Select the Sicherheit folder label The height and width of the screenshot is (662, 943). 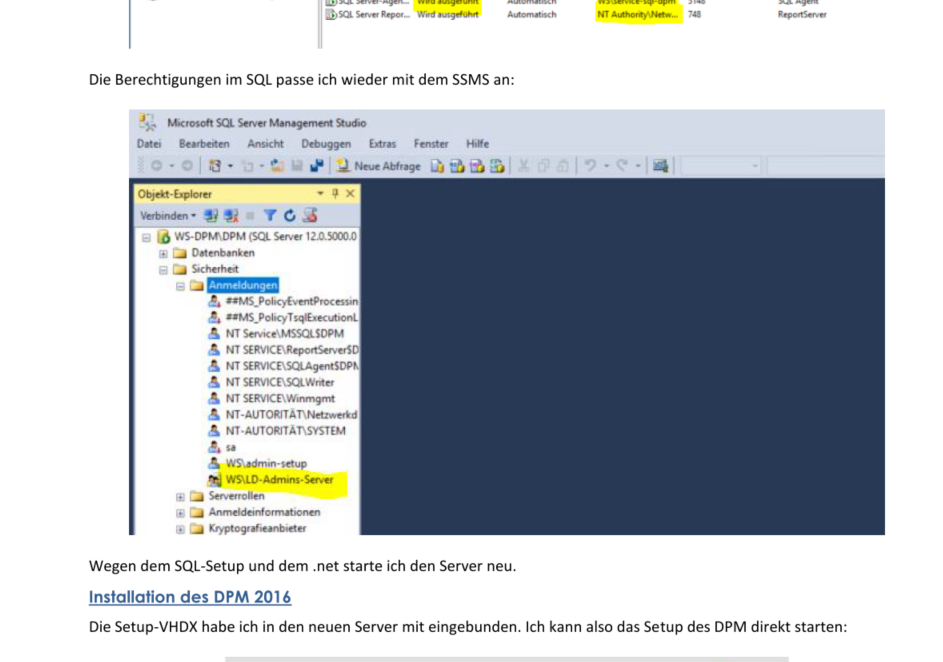(215, 269)
